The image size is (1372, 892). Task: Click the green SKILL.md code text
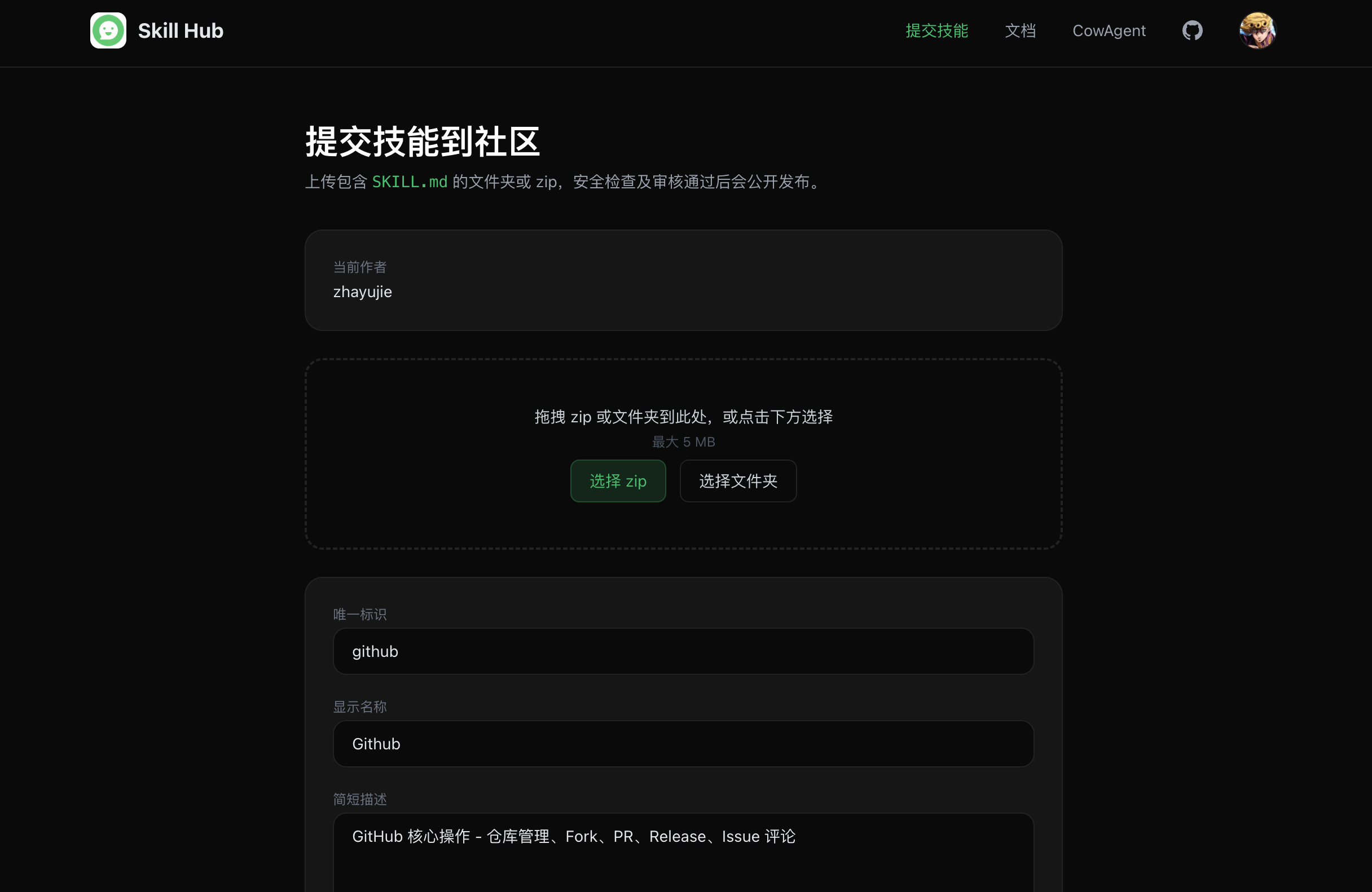click(x=410, y=182)
